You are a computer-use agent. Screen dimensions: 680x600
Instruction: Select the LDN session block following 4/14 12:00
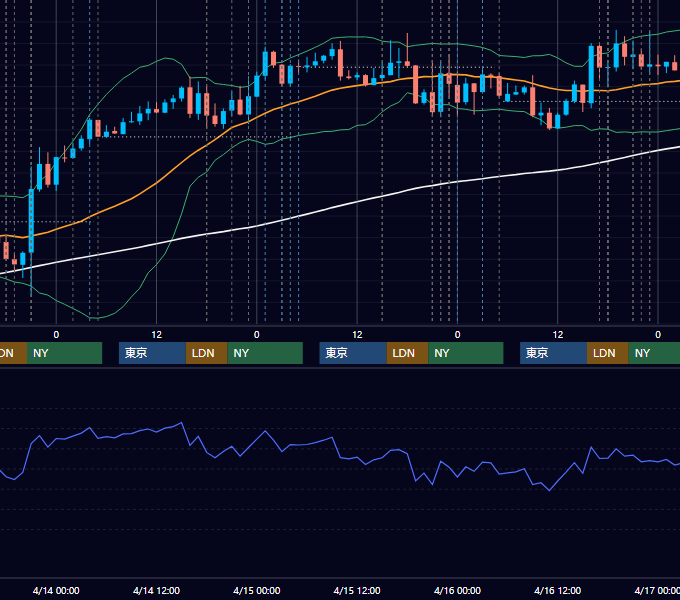pyautogui.click(x=206, y=353)
